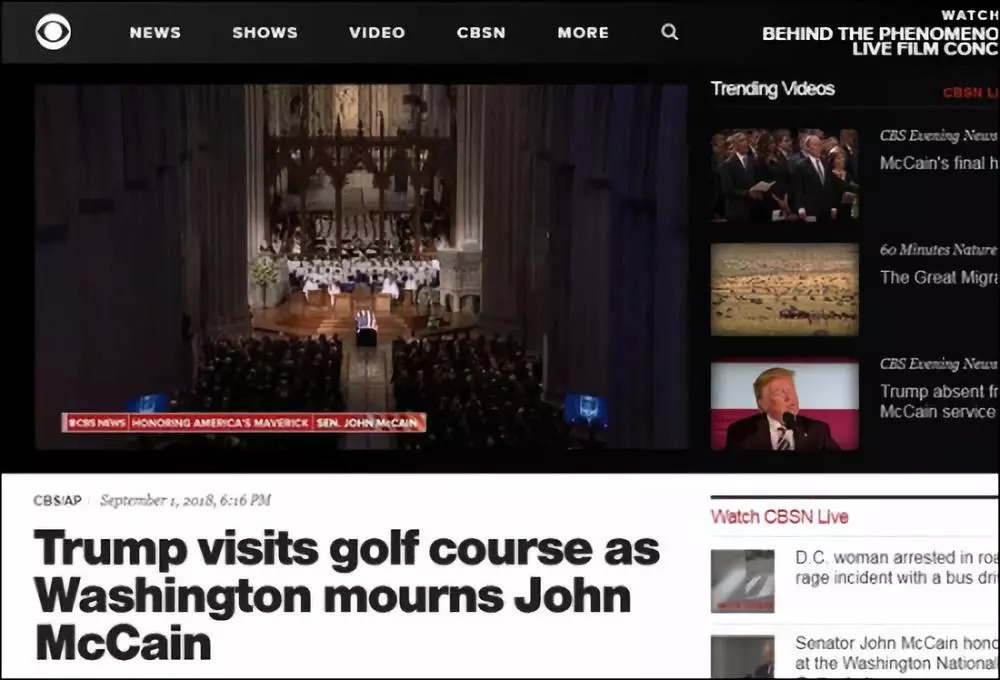Viewport: 1000px width, 680px height.
Task: Open the Trump at podium thumbnail
Action: click(x=784, y=405)
